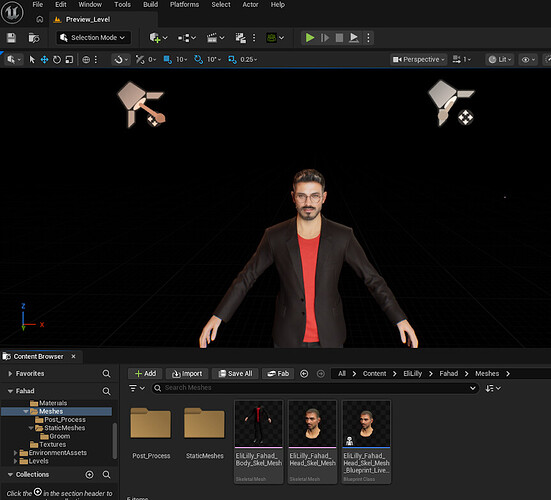551x500 pixels.
Task: Expand the Favorites section
Action: click(10, 374)
